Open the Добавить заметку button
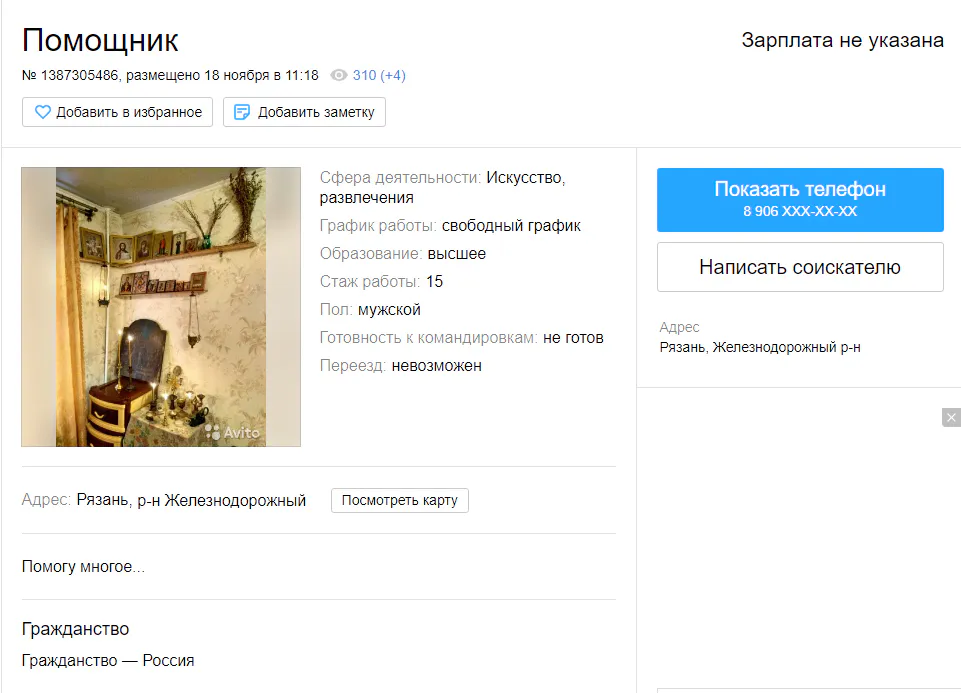The height and width of the screenshot is (693, 961). (x=304, y=112)
